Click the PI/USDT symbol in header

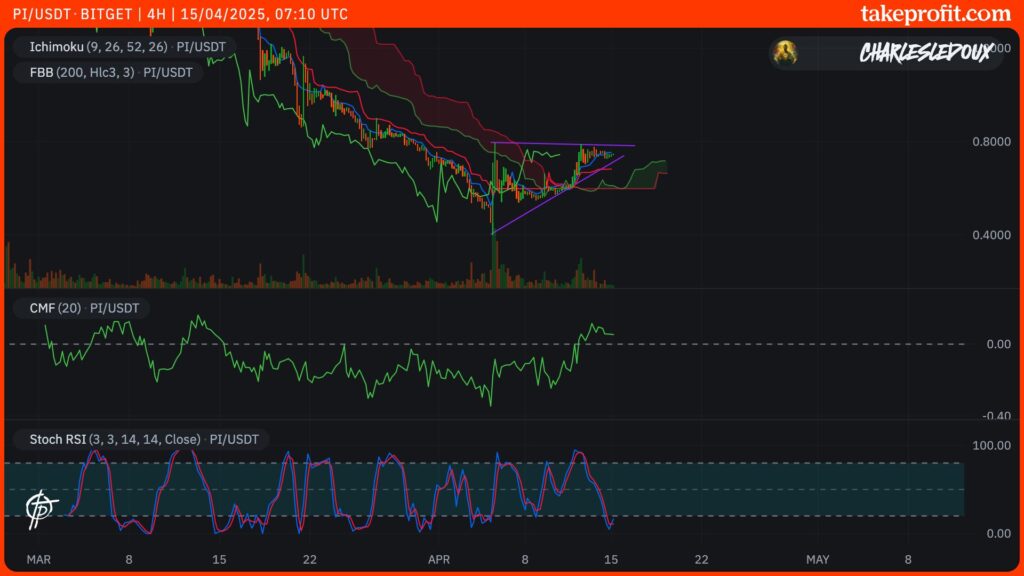pos(39,14)
